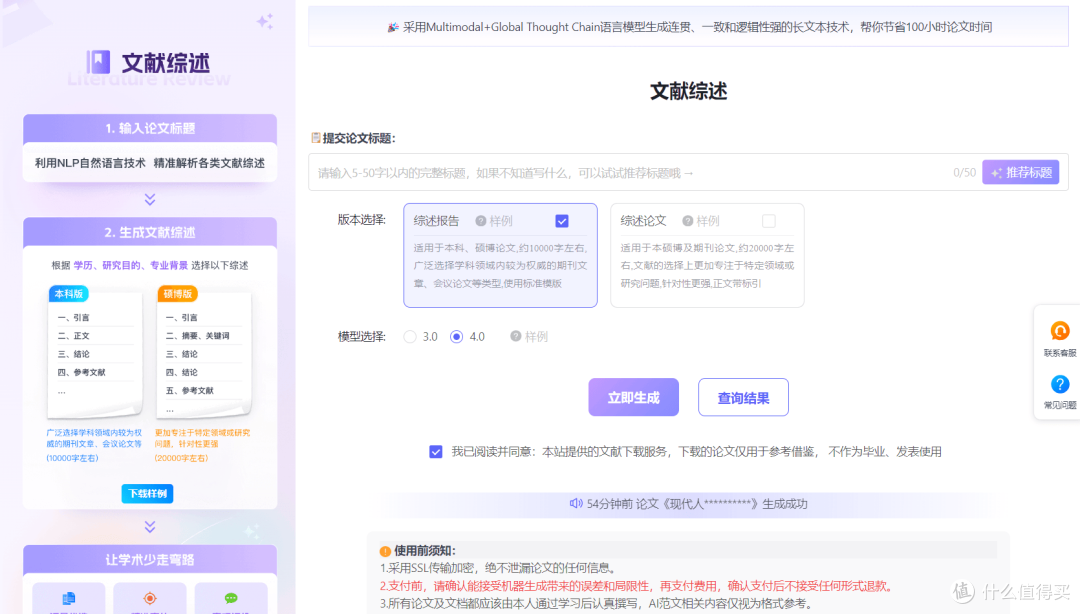Open the 常见问题 question mark icon
Viewport: 1080px width, 614px height.
point(1059,384)
